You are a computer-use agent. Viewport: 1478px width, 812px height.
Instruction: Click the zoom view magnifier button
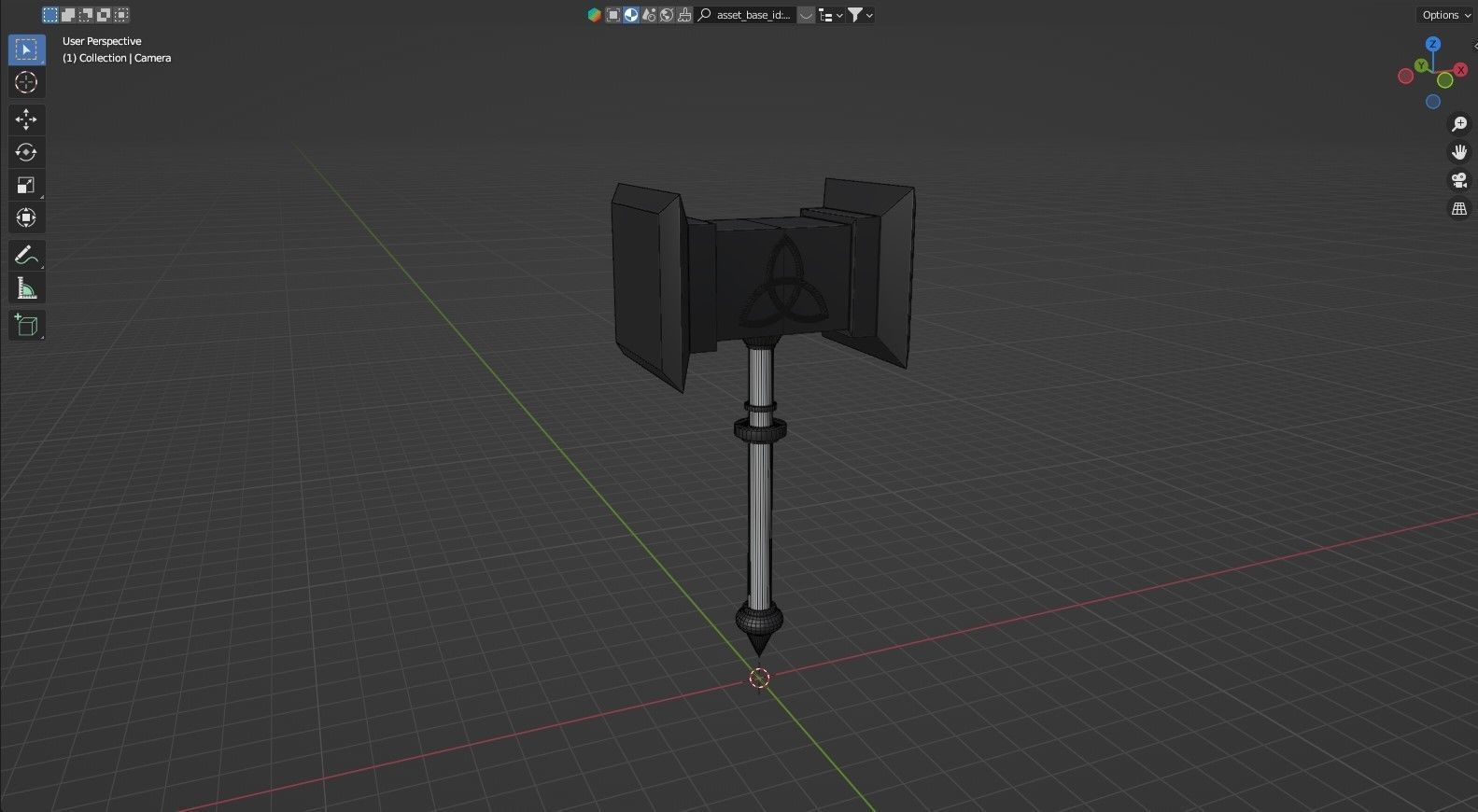click(1459, 124)
